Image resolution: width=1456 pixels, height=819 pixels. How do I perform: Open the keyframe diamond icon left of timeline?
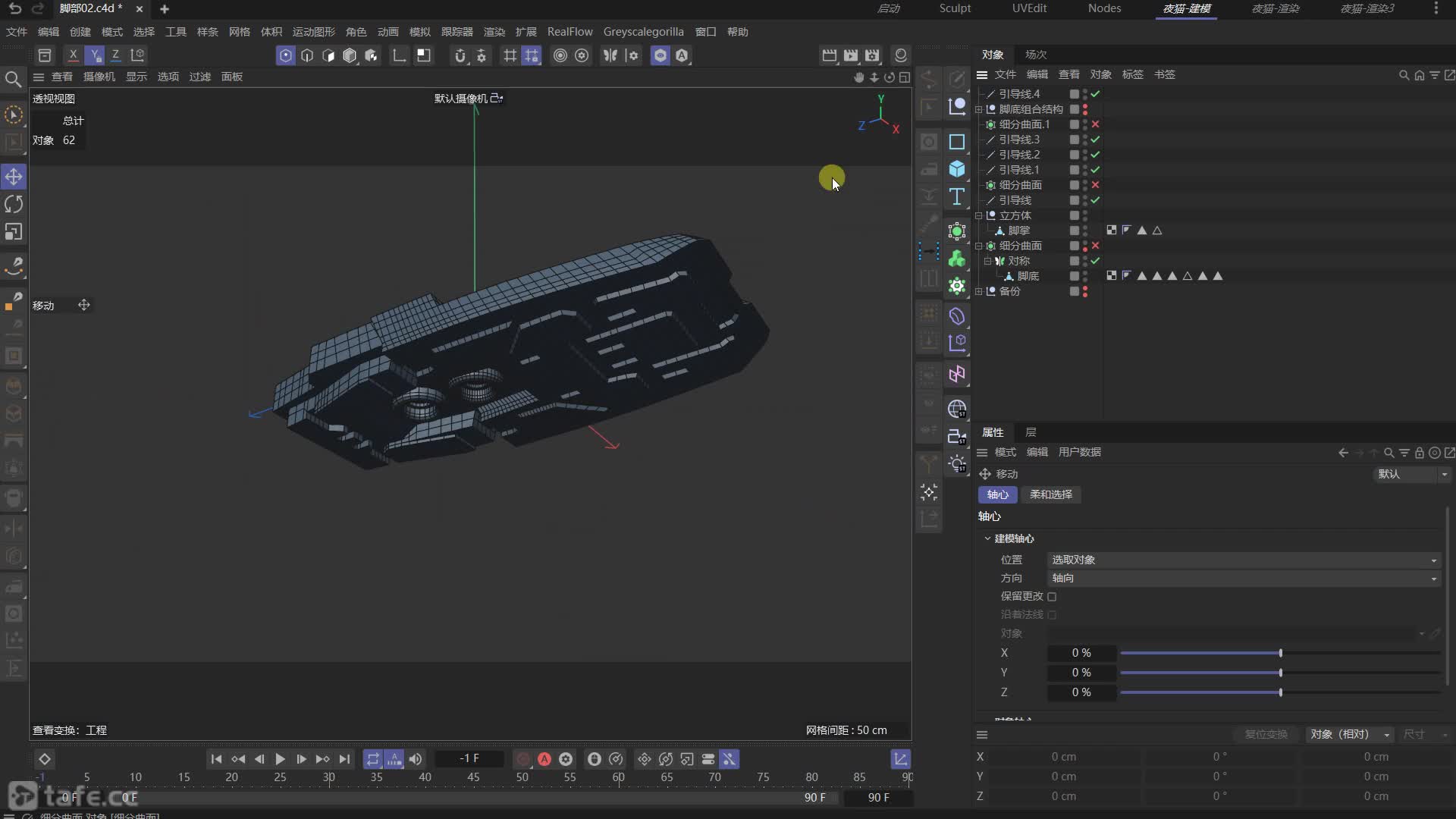(x=45, y=759)
